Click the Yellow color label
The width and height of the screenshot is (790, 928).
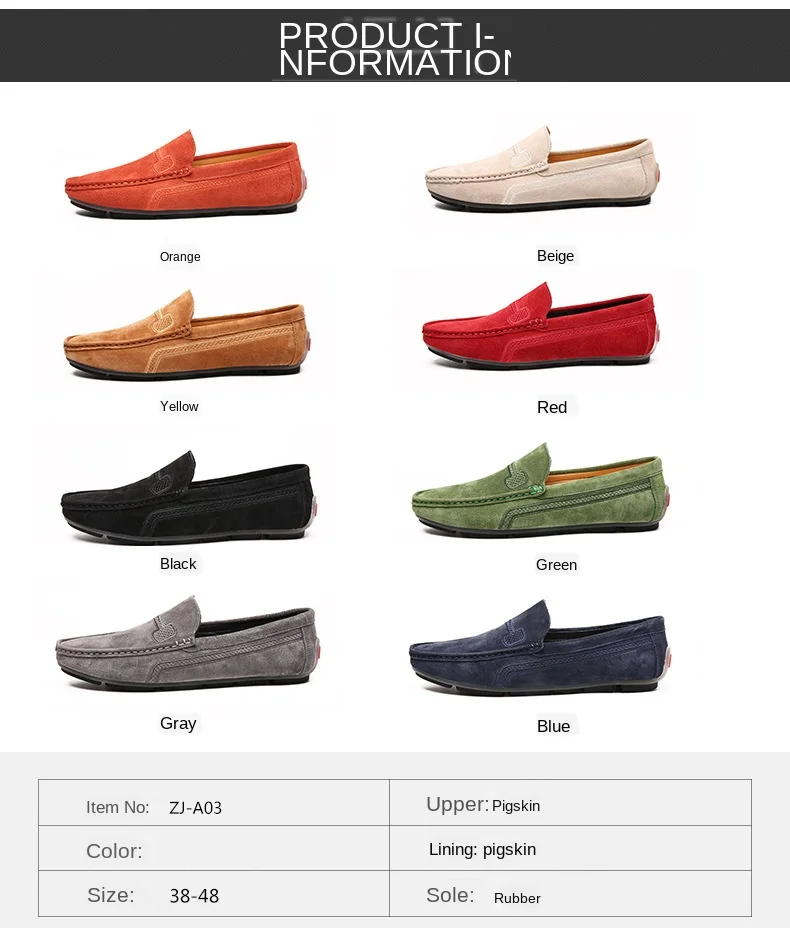[179, 407]
